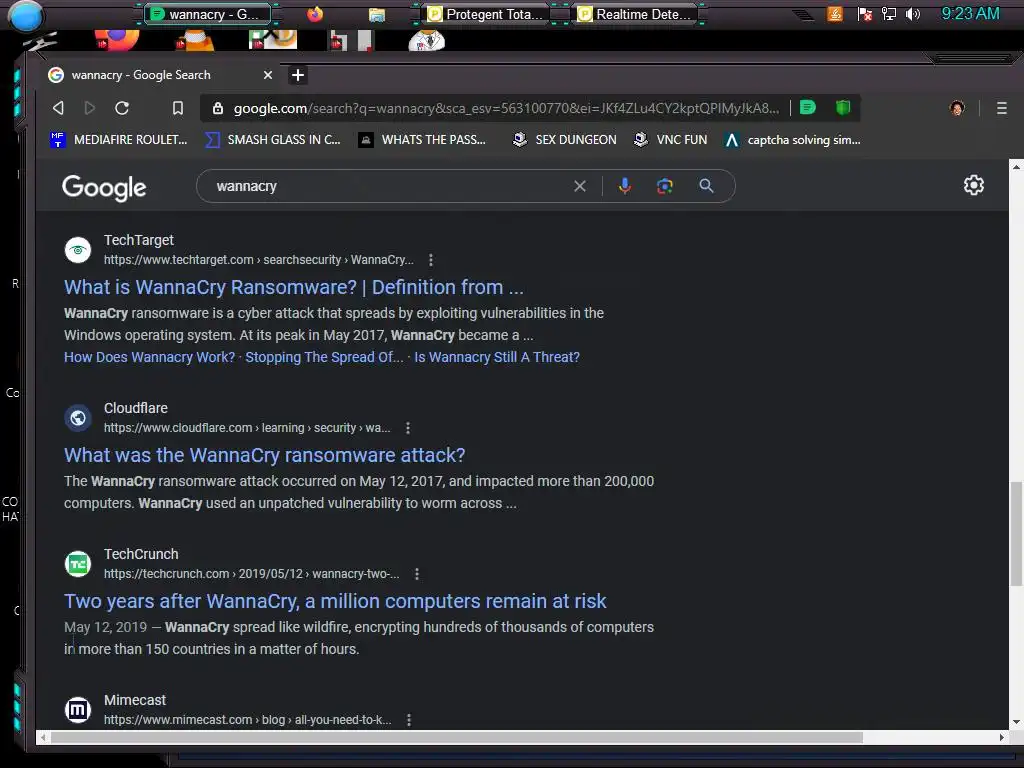Open more options for the Mimecast result
Image resolution: width=1024 pixels, height=768 pixels.
point(409,720)
